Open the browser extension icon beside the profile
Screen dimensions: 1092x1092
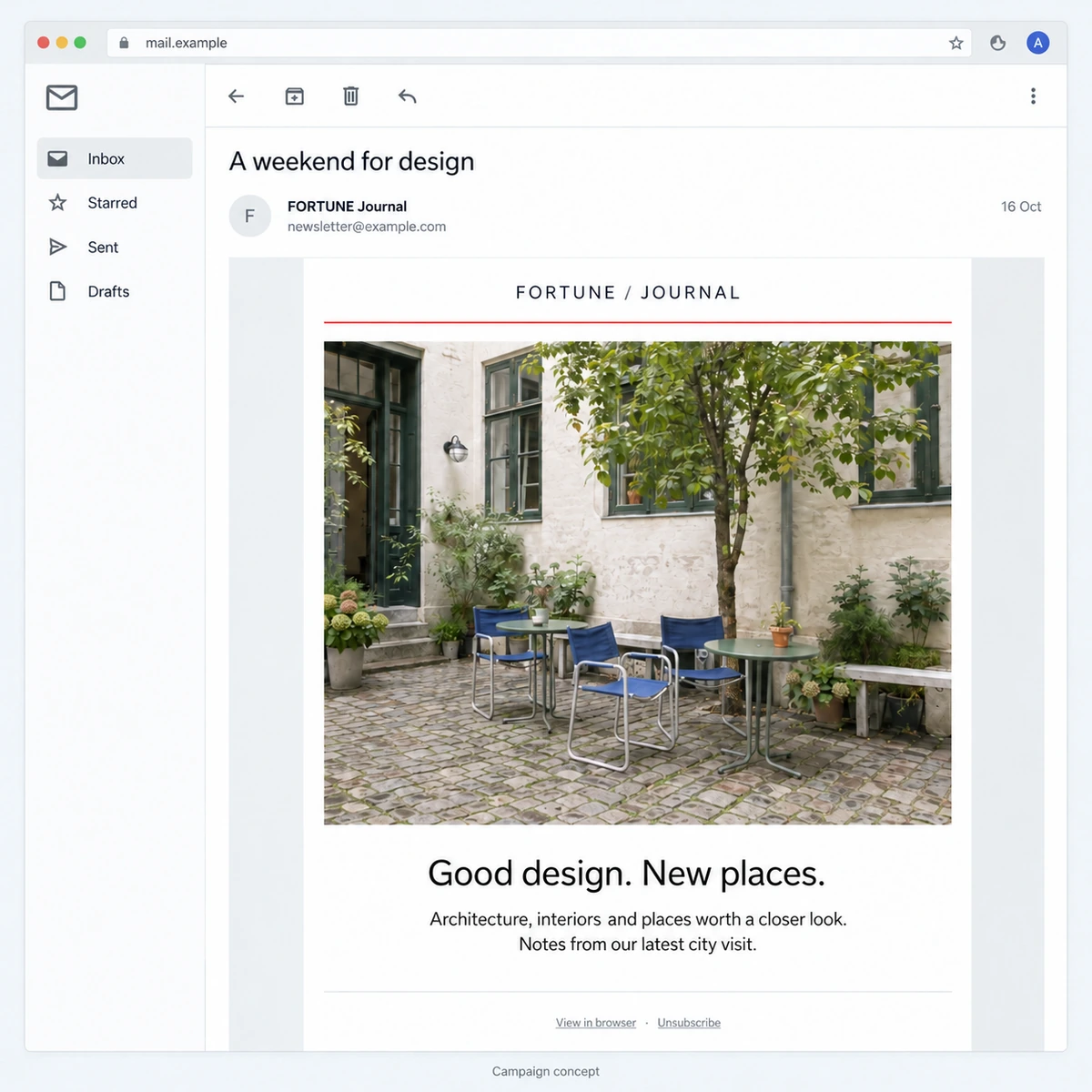pyautogui.click(x=998, y=43)
